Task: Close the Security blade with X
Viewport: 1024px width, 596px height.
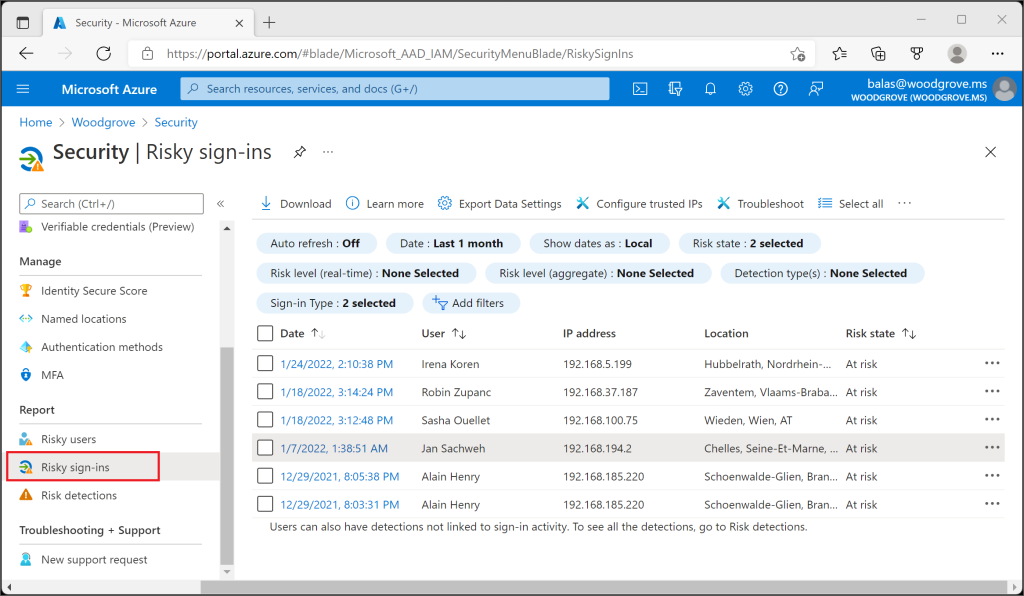Action: tap(990, 152)
